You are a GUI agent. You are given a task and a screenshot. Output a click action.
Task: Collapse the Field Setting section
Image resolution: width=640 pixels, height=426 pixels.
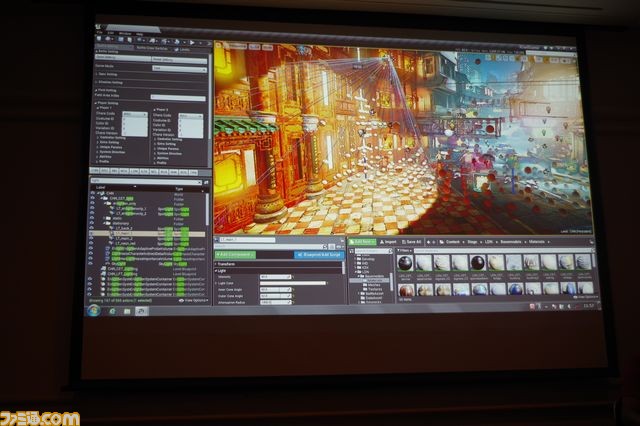coord(97,90)
